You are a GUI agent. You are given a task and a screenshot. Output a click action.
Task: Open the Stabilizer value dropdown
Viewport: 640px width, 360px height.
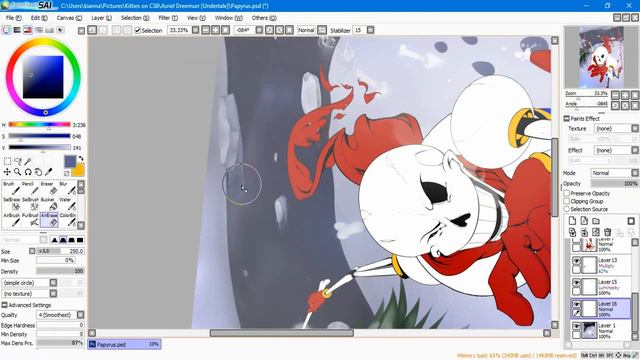pyautogui.click(x=370, y=30)
